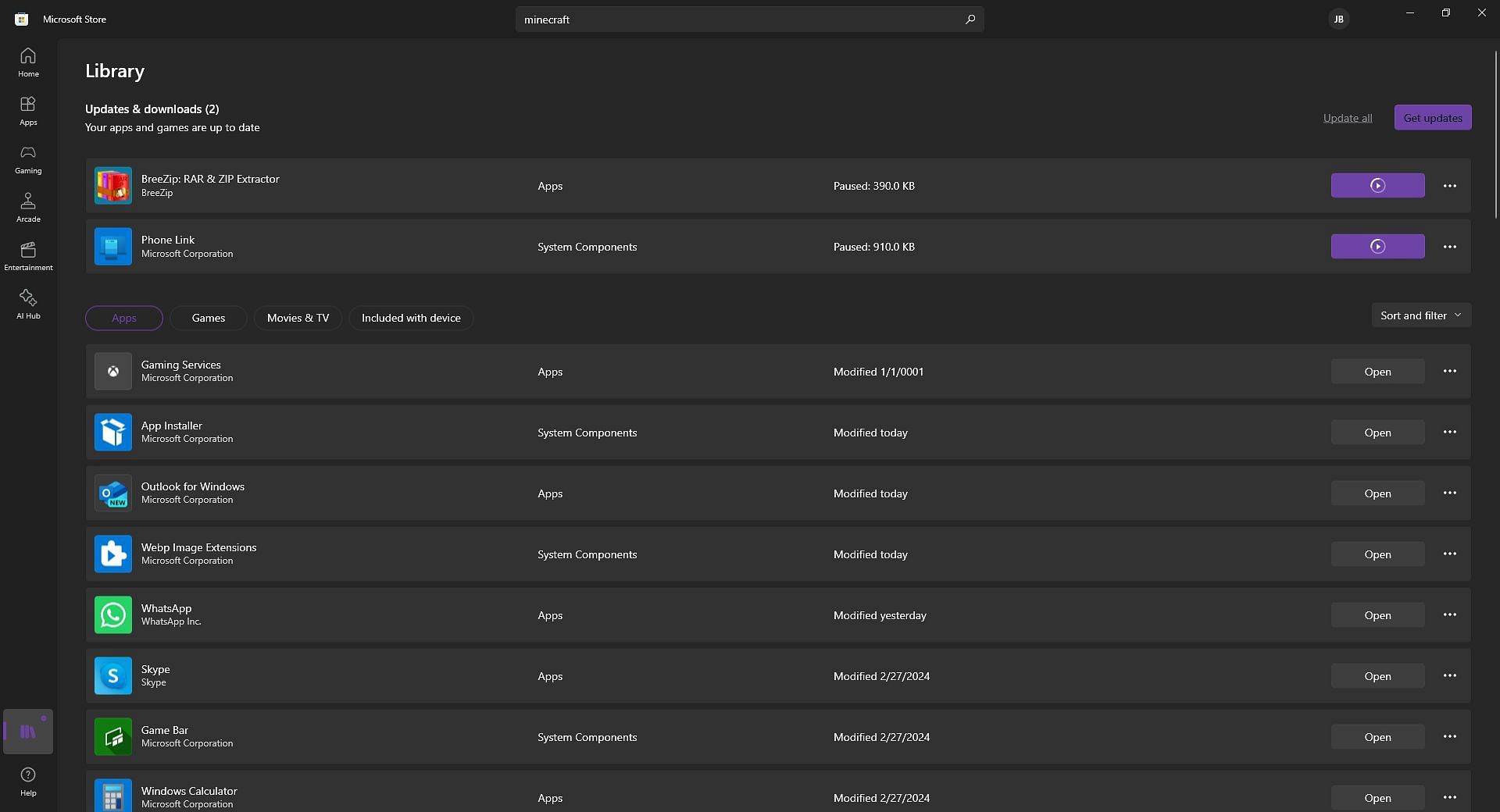Click 'Modified yesterday' text on WhatsApp row

(880, 615)
